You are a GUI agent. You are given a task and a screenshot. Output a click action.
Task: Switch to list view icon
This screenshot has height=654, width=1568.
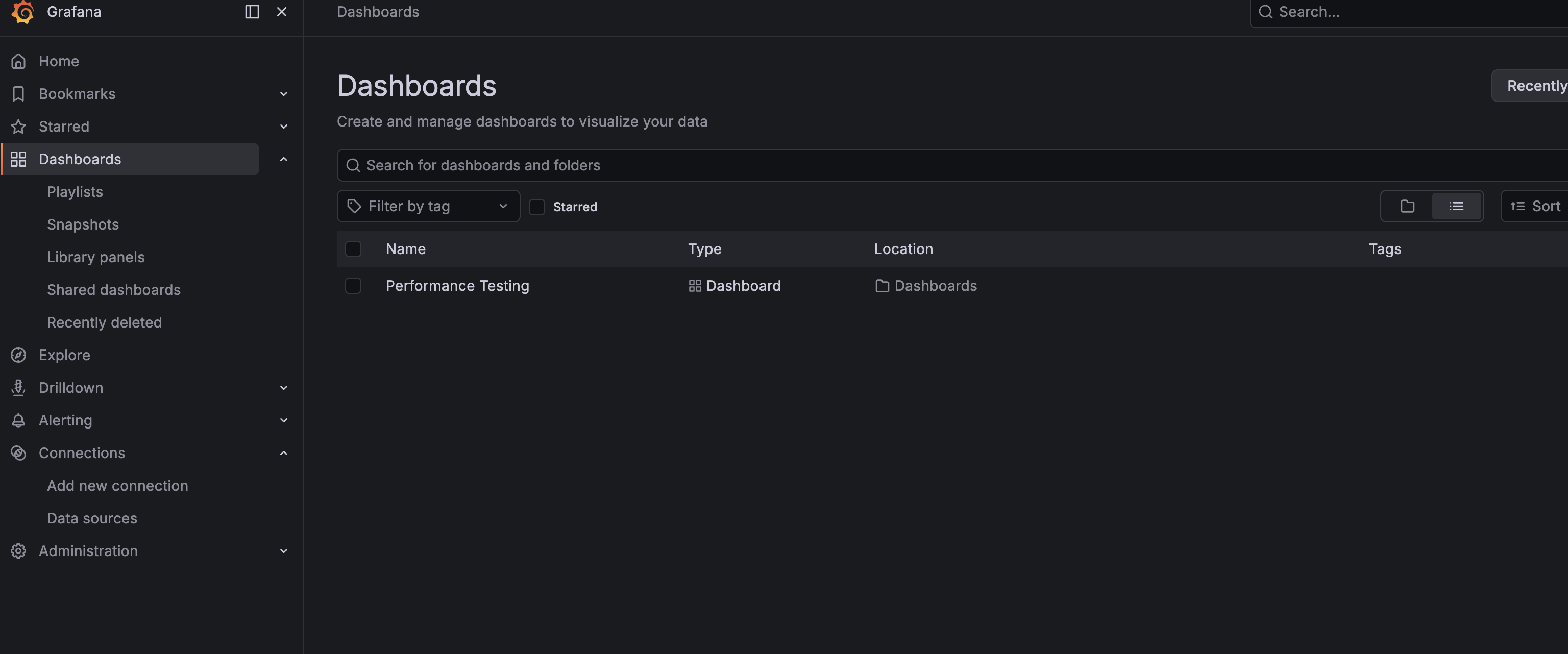[1456, 206]
